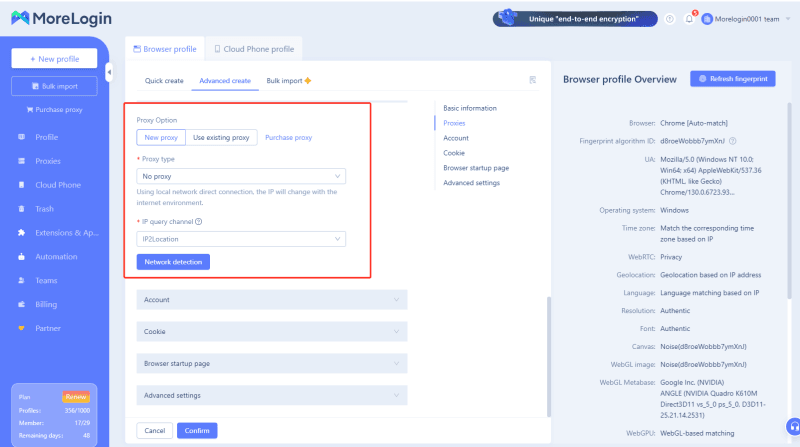The image size is (800, 447).
Task: Switch to Browser profile tab
Action: 165,49
